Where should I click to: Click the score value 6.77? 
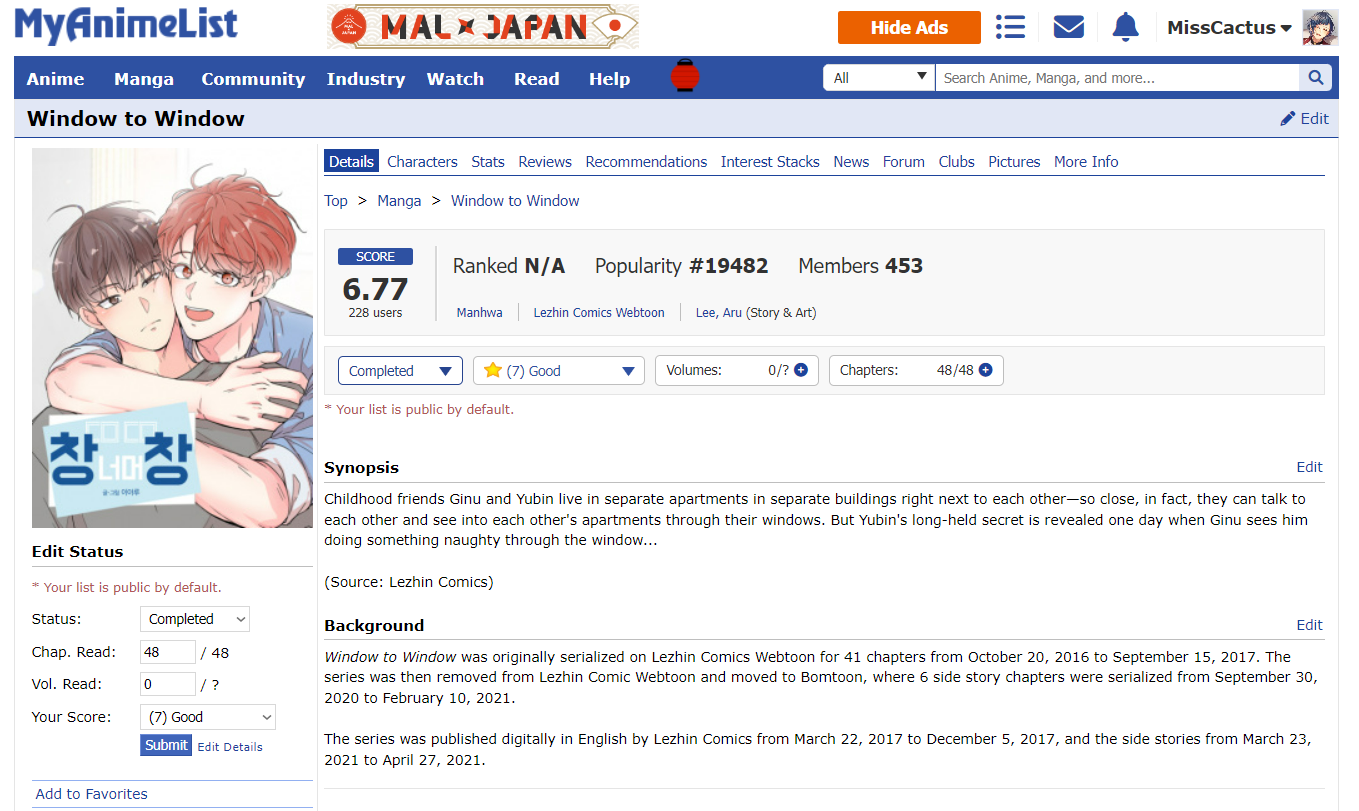[375, 289]
